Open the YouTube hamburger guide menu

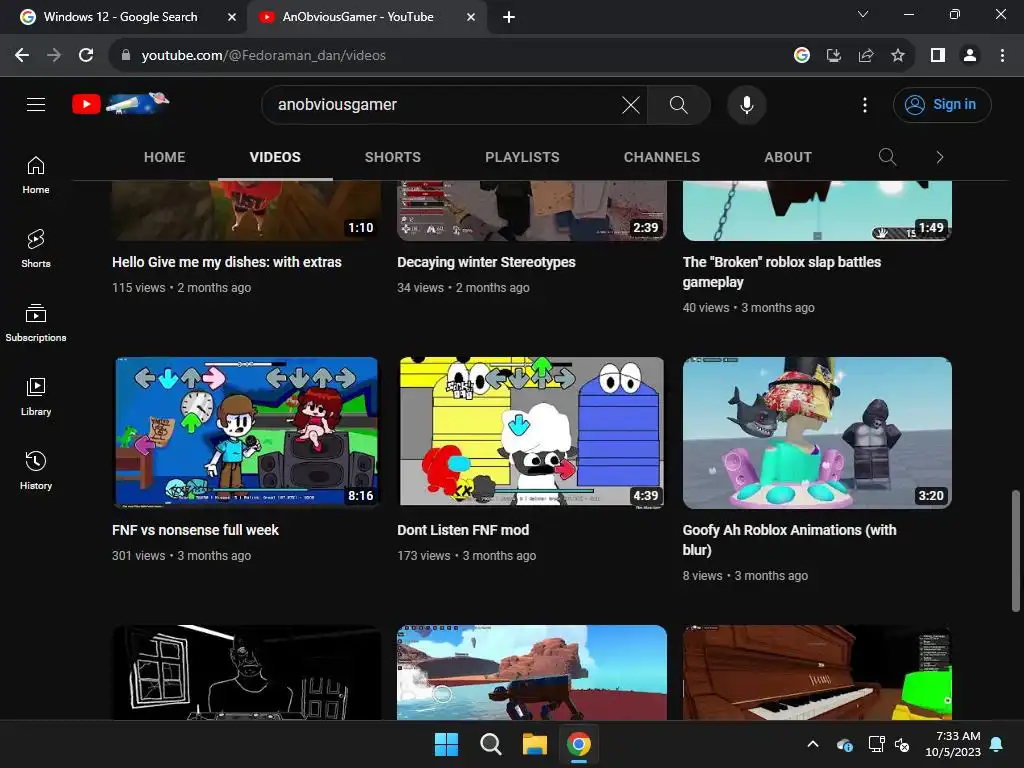36,104
